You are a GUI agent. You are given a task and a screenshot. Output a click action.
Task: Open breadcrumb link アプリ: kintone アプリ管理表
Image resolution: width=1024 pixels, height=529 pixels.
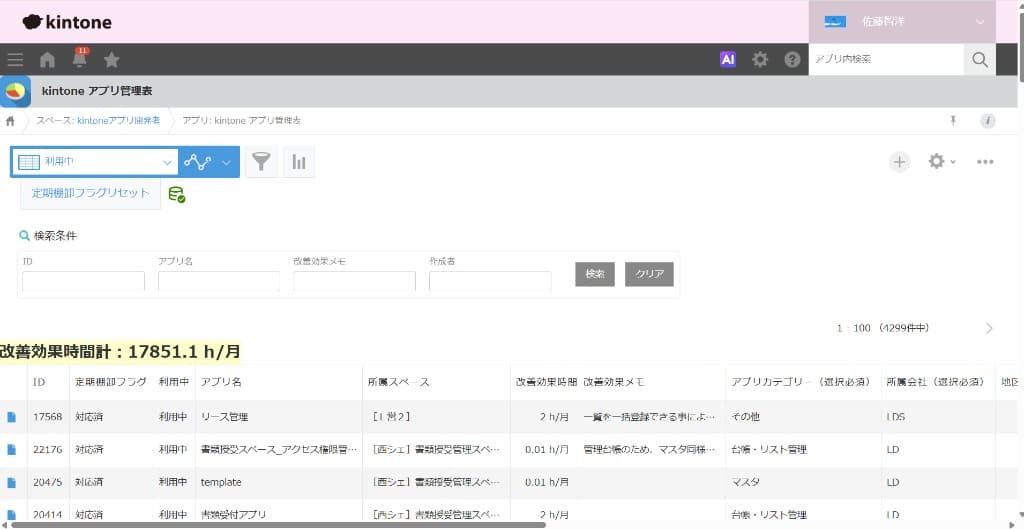click(242, 121)
